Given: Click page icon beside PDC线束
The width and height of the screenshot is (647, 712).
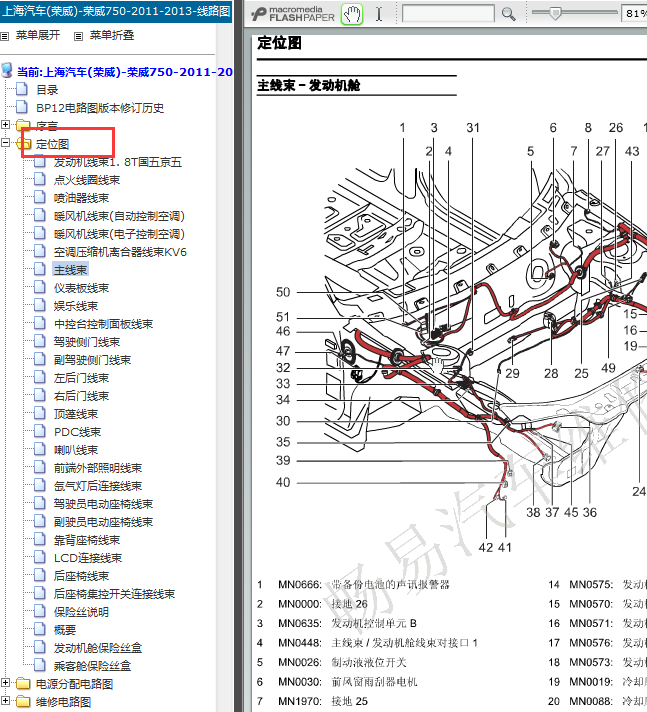Looking at the screenshot, I should coord(40,431).
